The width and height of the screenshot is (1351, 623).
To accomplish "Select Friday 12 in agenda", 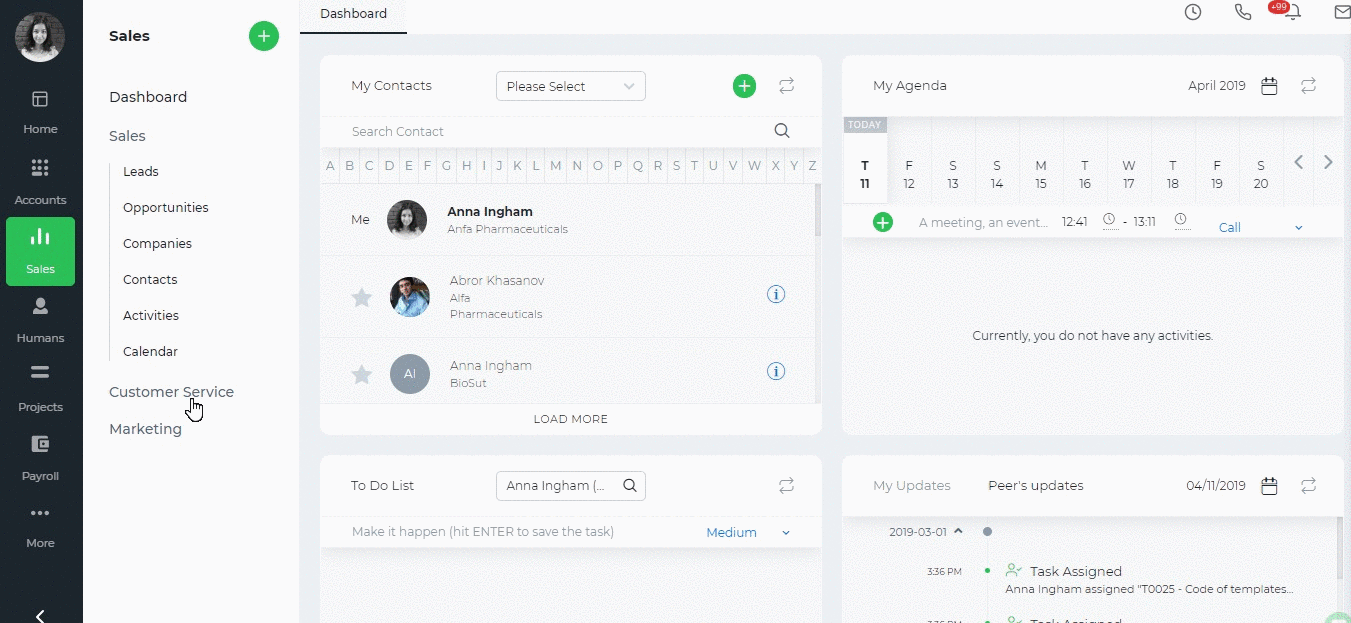I will point(909,174).
